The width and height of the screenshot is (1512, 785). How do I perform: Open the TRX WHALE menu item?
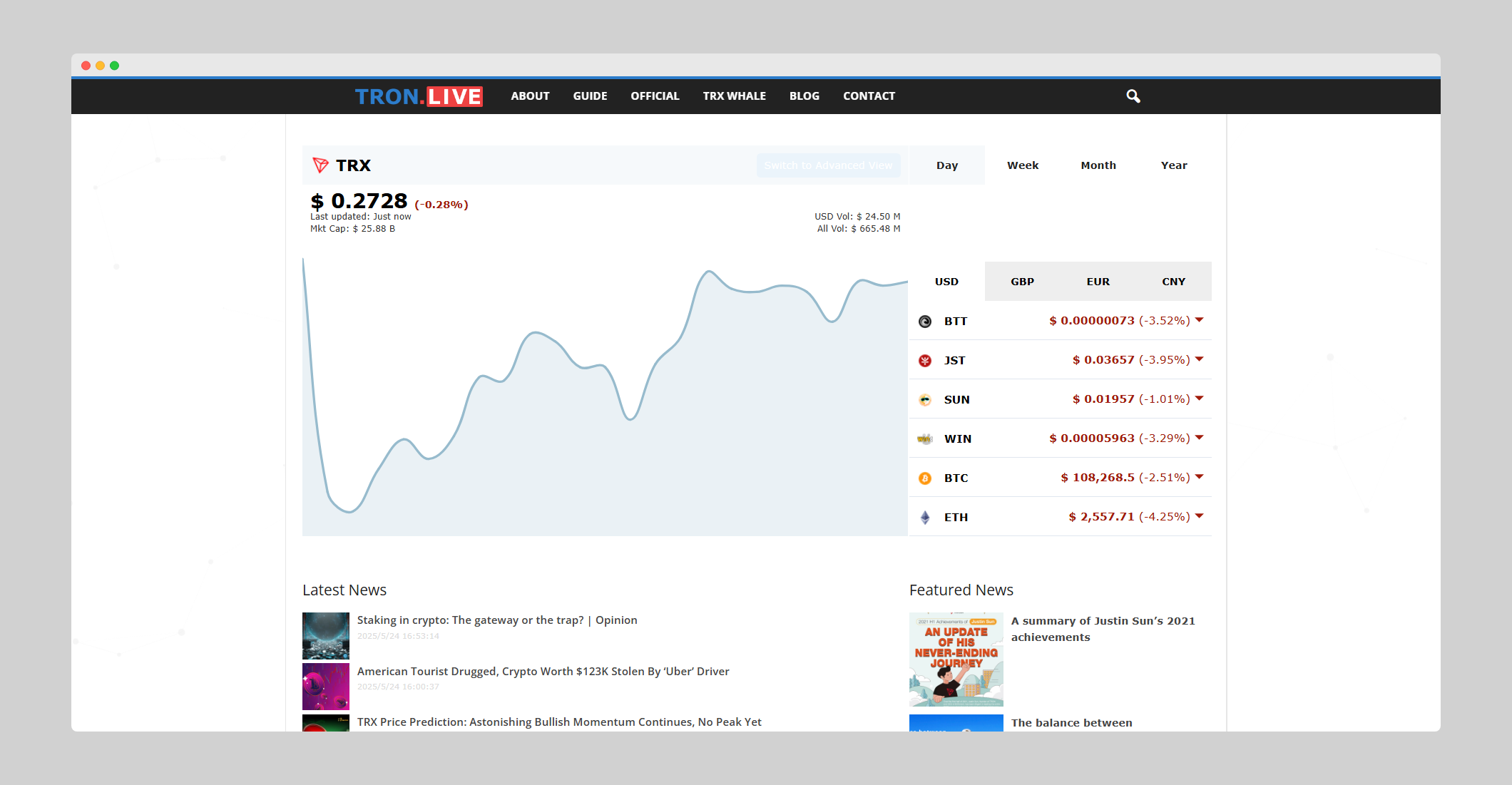tap(734, 96)
